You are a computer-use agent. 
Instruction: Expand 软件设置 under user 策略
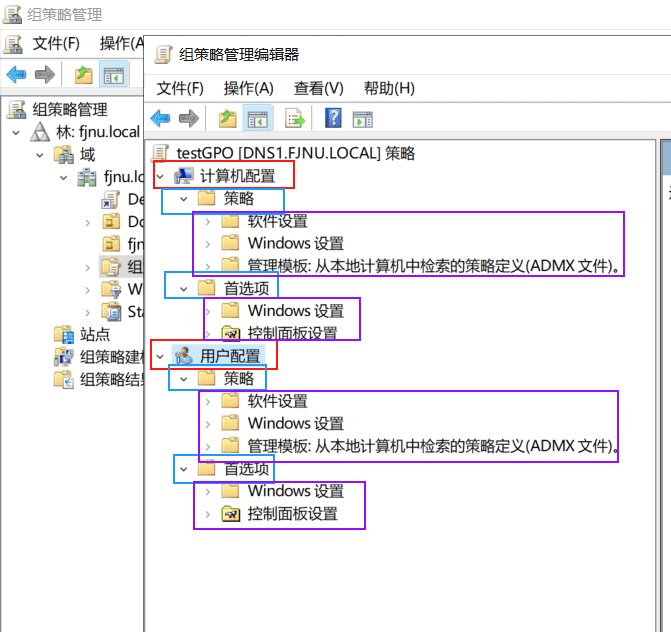208,402
